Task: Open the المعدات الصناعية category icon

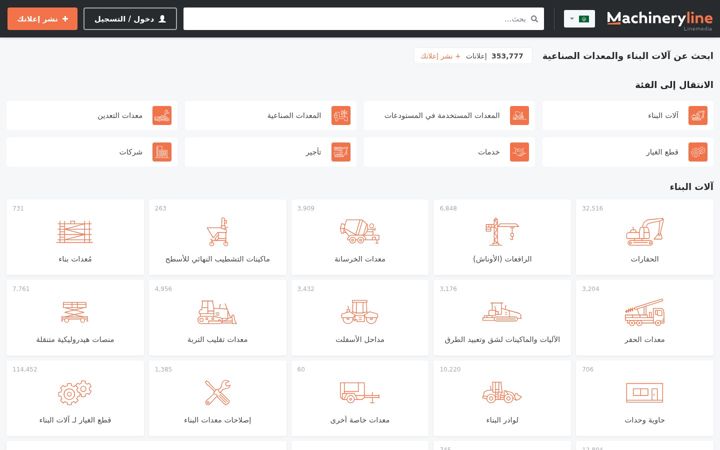Action: (x=341, y=115)
